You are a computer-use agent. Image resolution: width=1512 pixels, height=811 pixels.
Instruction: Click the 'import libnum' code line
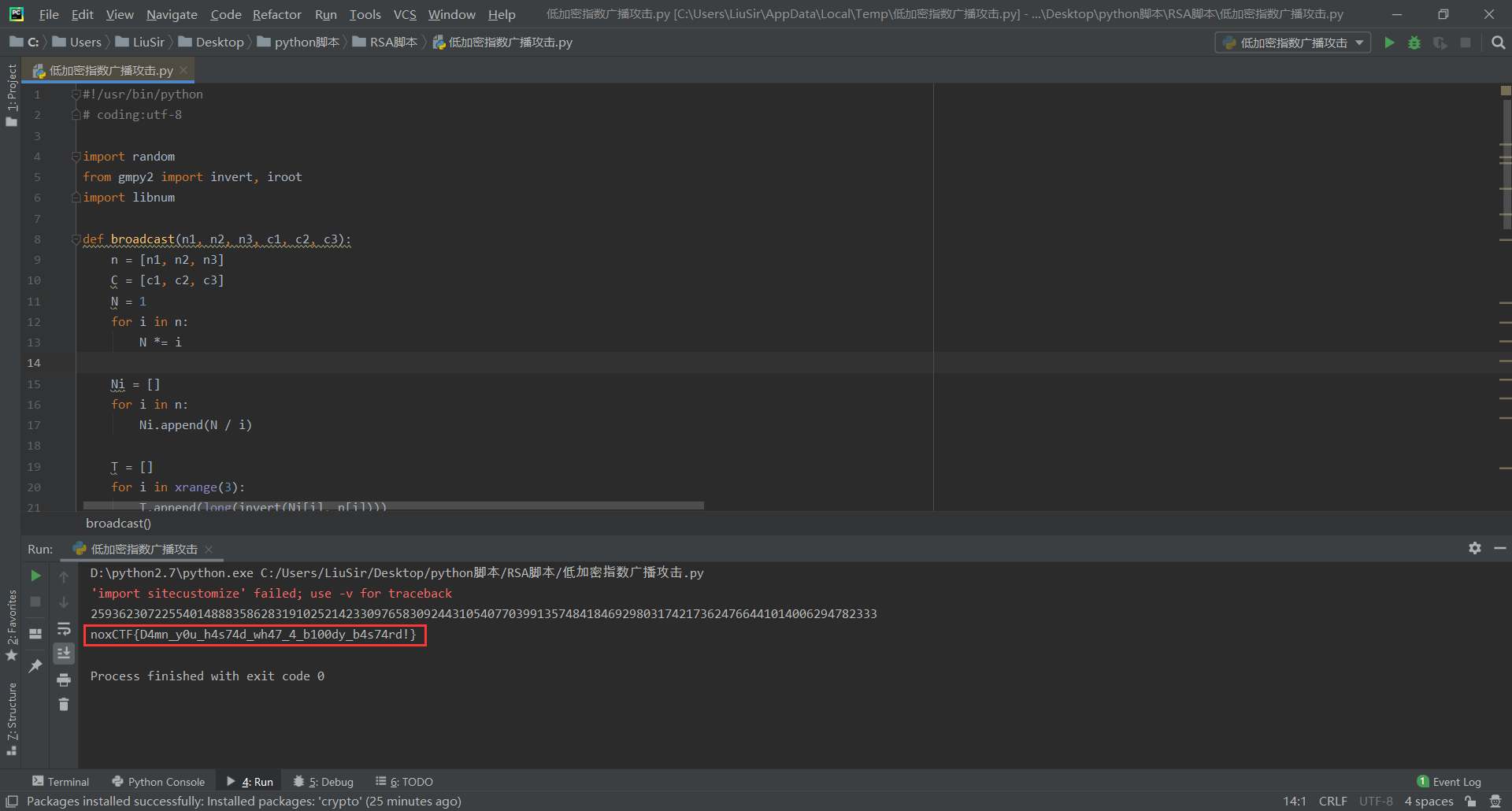coord(129,198)
